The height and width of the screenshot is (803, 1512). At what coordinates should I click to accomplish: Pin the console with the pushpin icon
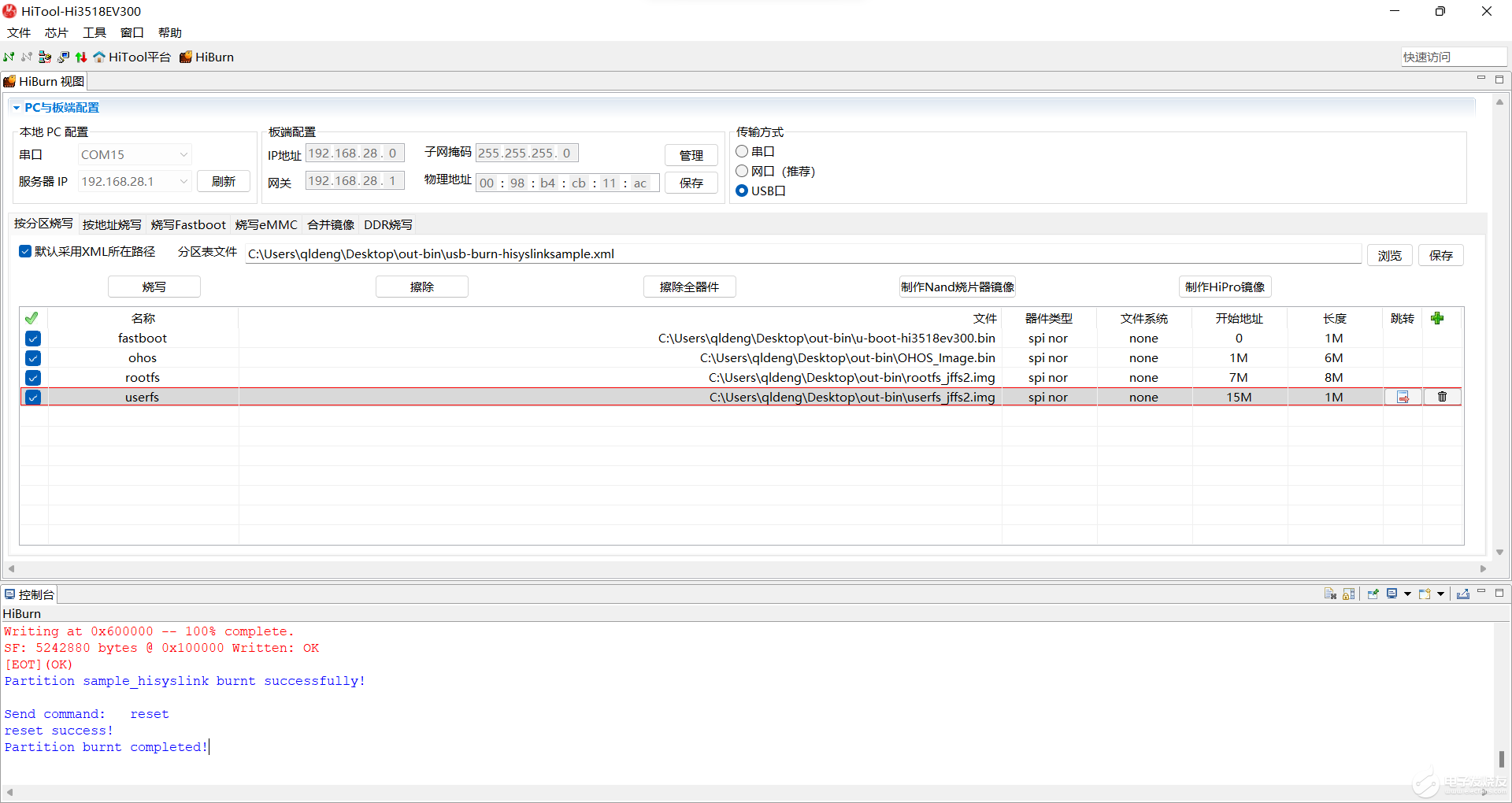click(x=1373, y=594)
